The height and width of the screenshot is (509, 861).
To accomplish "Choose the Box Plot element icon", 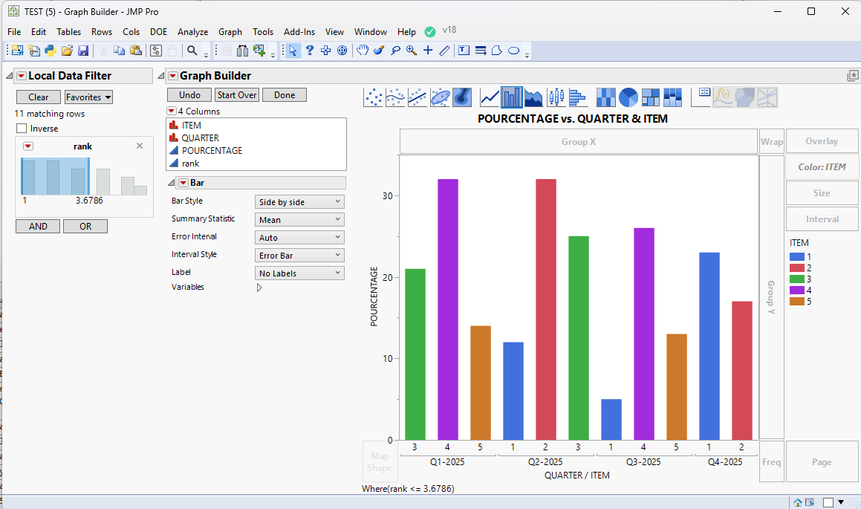I will click(x=557, y=97).
